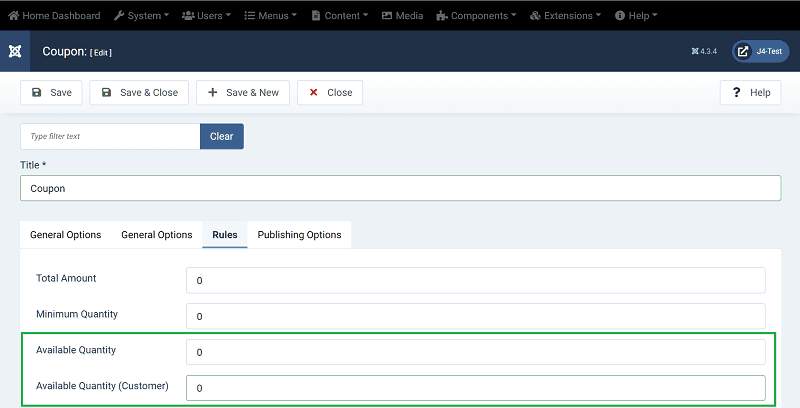Expand the Content dropdown menu
800x408 pixels.
point(340,16)
